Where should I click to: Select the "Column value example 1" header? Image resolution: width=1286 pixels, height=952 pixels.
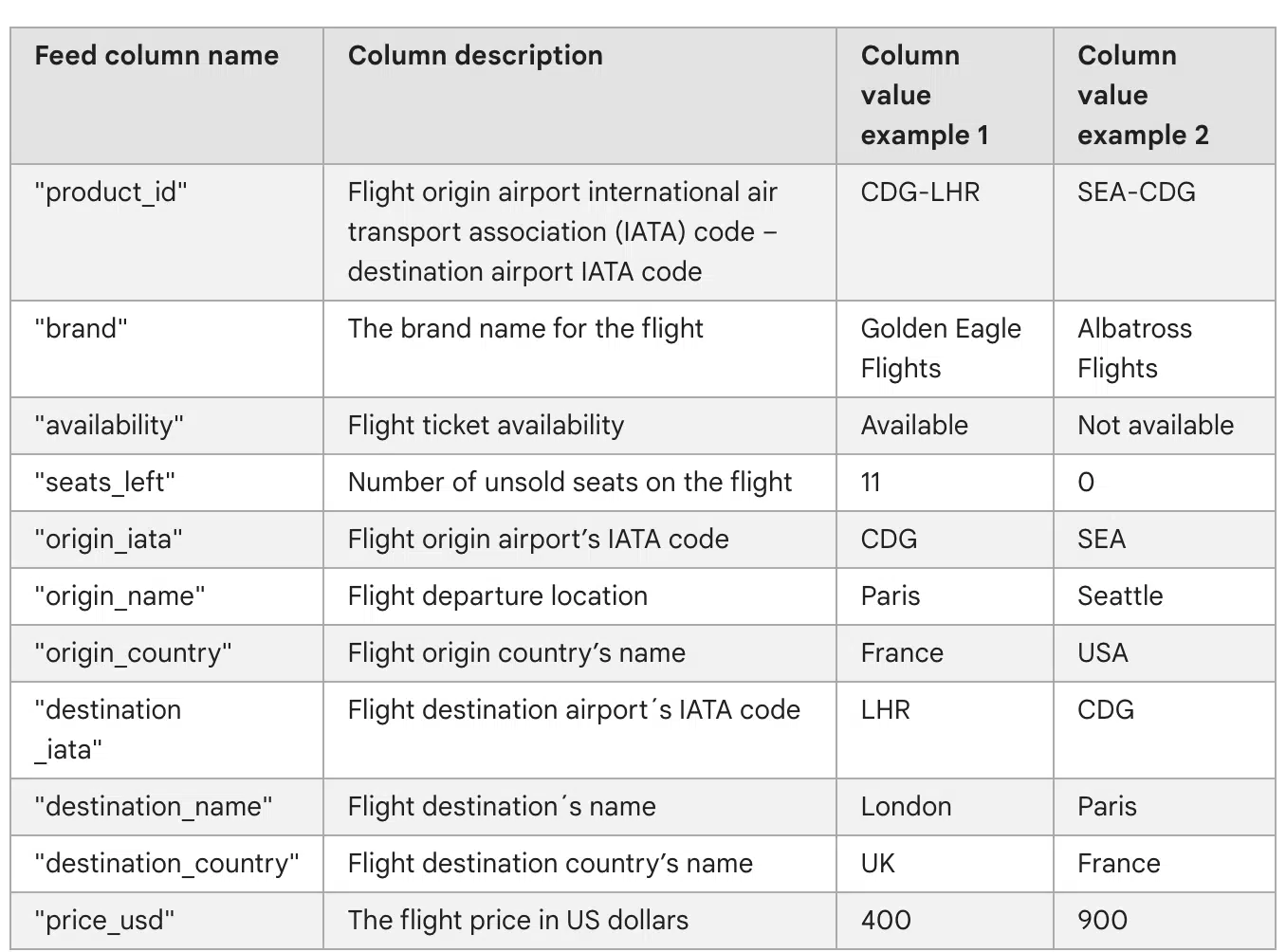point(924,96)
